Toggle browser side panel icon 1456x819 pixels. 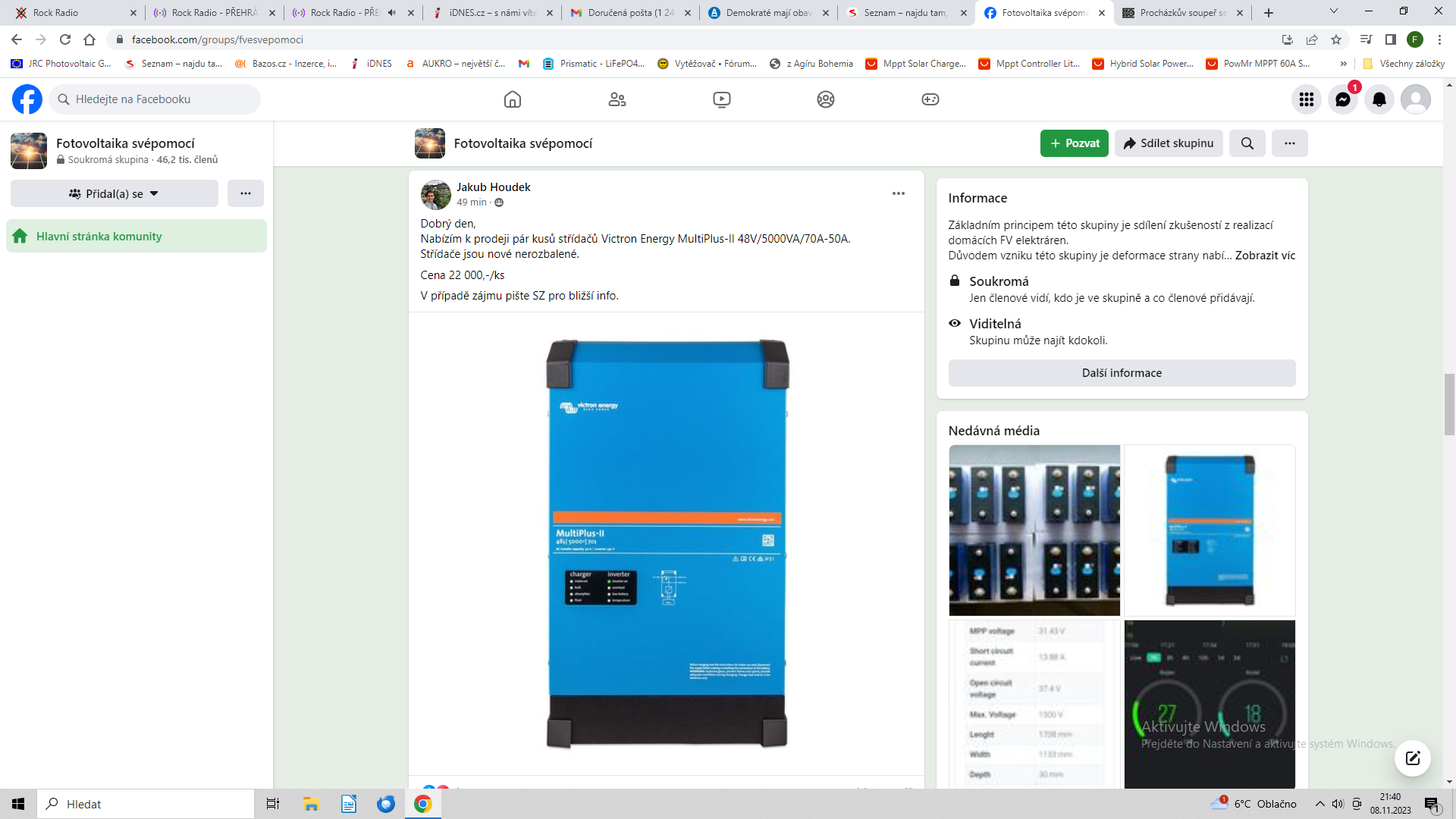[x=1390, y=39]
